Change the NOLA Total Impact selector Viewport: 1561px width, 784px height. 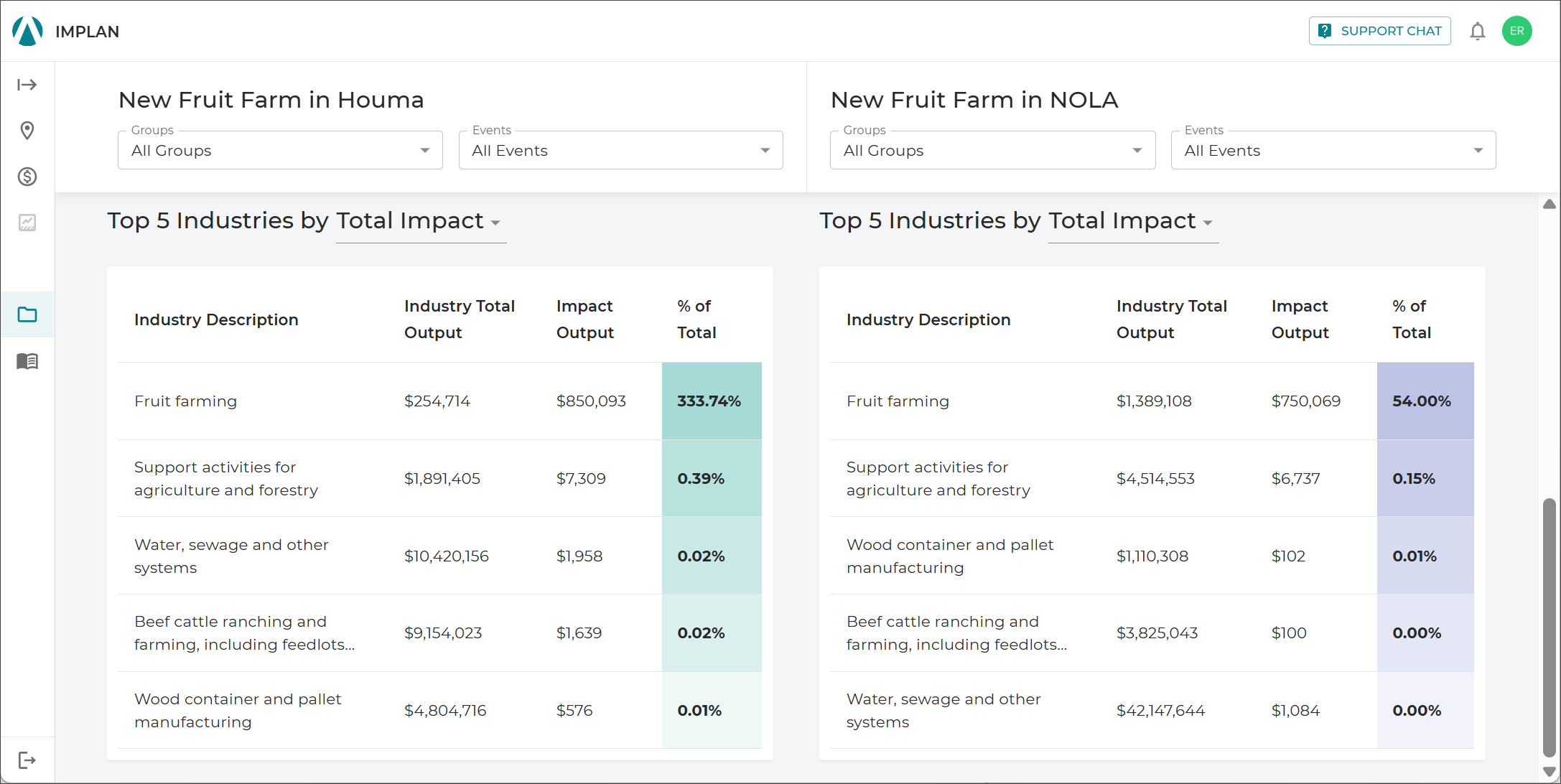click(x=1133, y=222)
